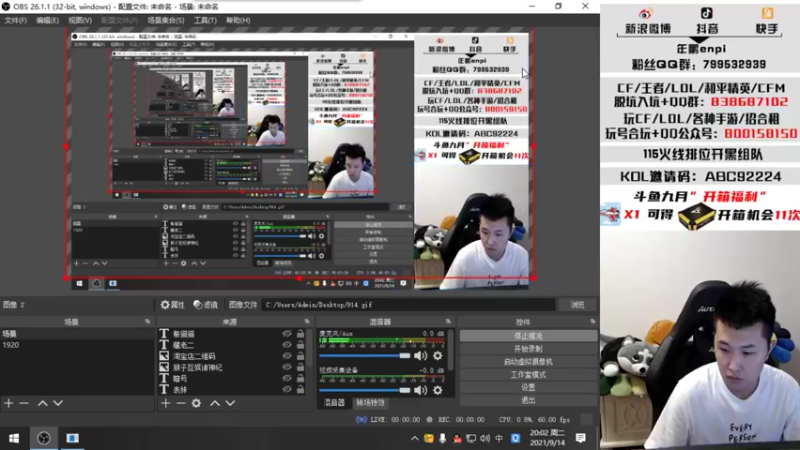Undock the 混音器 panel using its header icon

point(448,321)
